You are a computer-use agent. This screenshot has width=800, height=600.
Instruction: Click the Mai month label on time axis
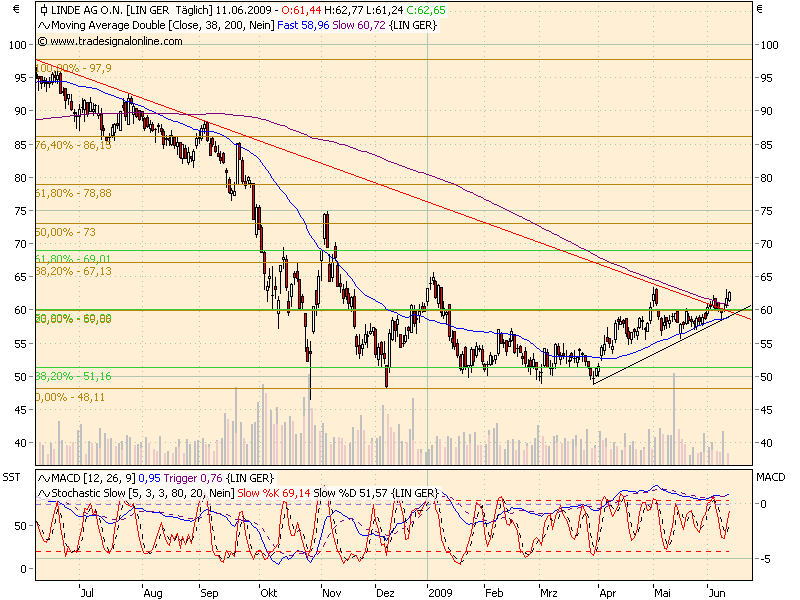tap(662, 593)
